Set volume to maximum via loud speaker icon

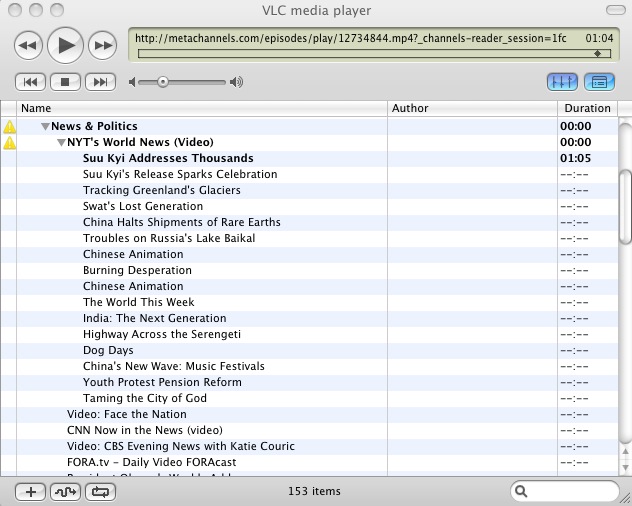(236, 82)
